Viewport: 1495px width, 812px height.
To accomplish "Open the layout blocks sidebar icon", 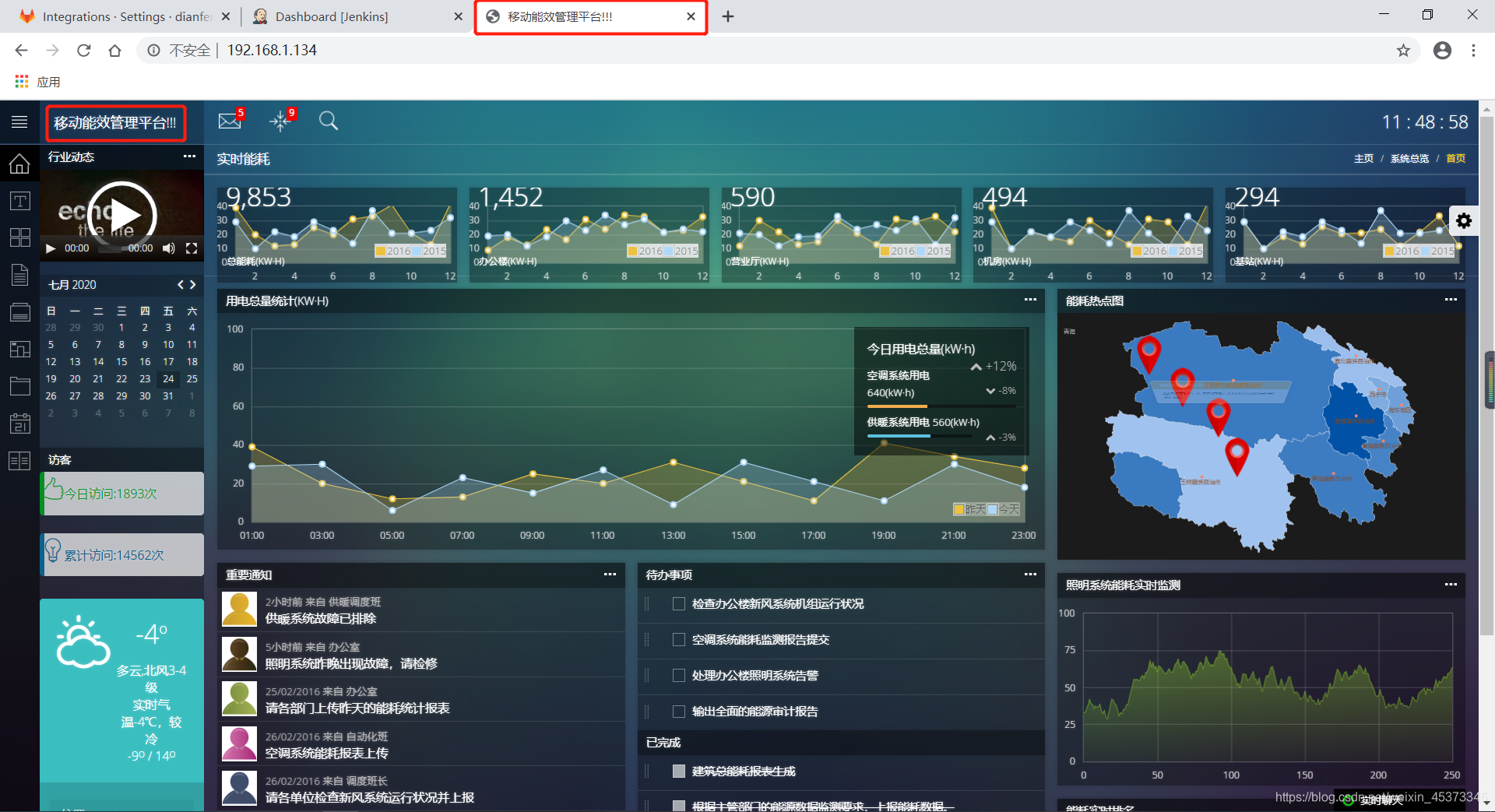I will pyautogui.click(x=19, y=350).
